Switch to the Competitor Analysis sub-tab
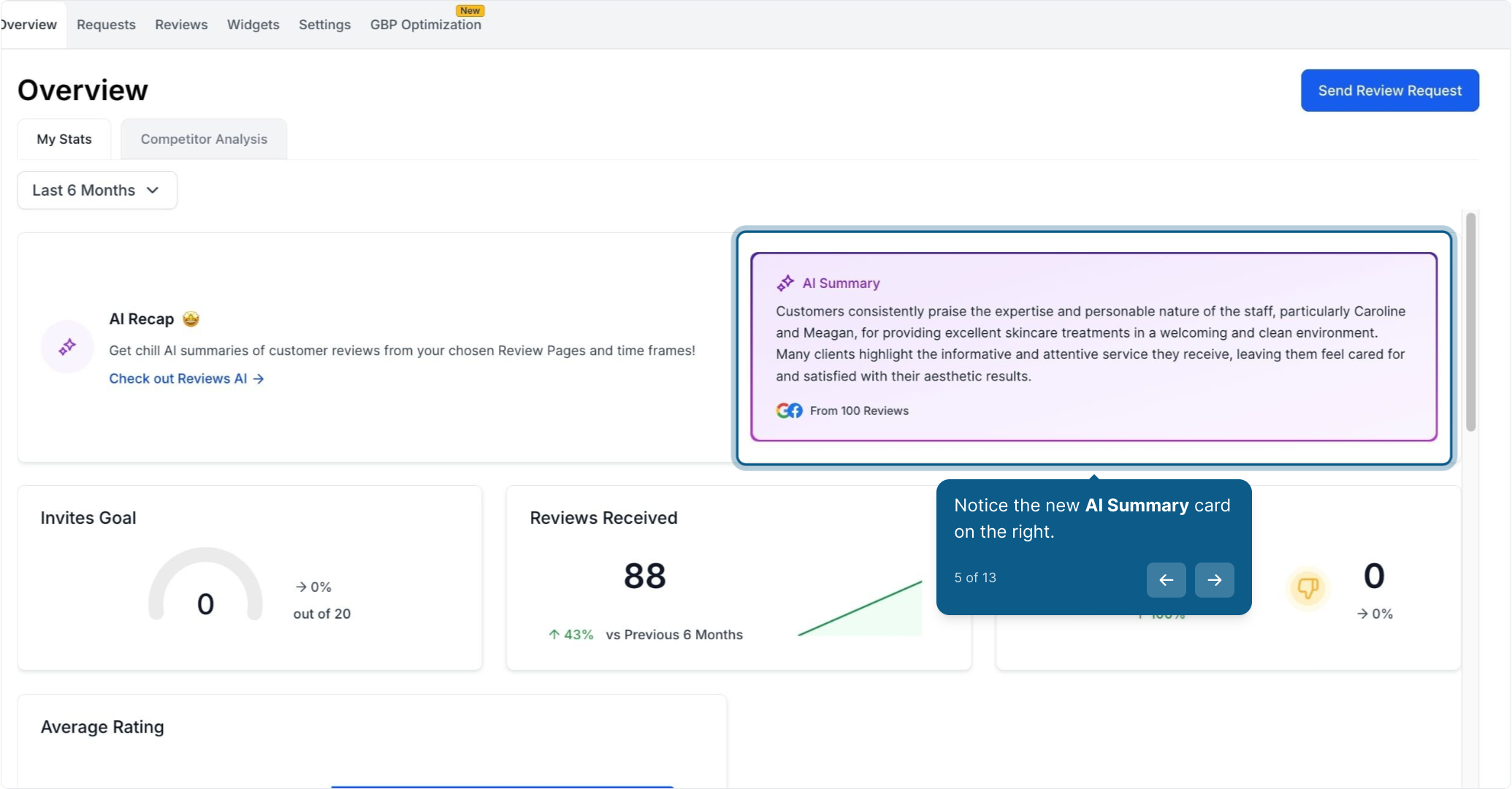1512x789 pixels. (x=204, y=139)
